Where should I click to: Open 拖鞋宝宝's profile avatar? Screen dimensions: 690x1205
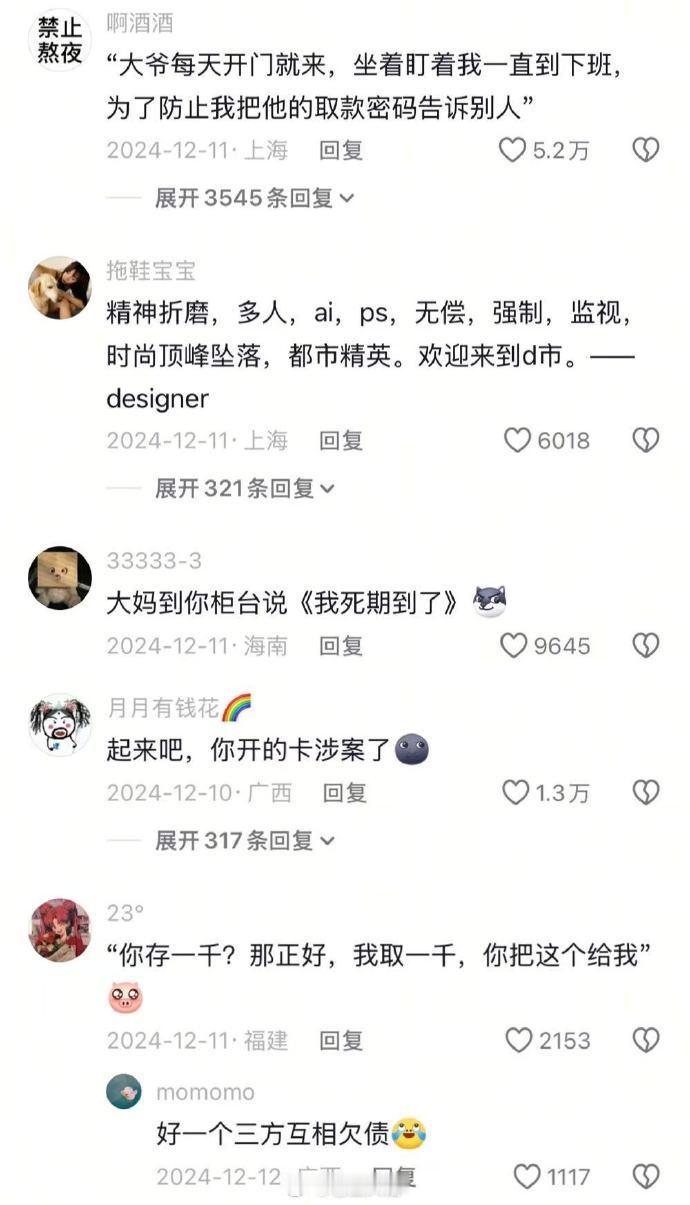[x=60, y=288]
